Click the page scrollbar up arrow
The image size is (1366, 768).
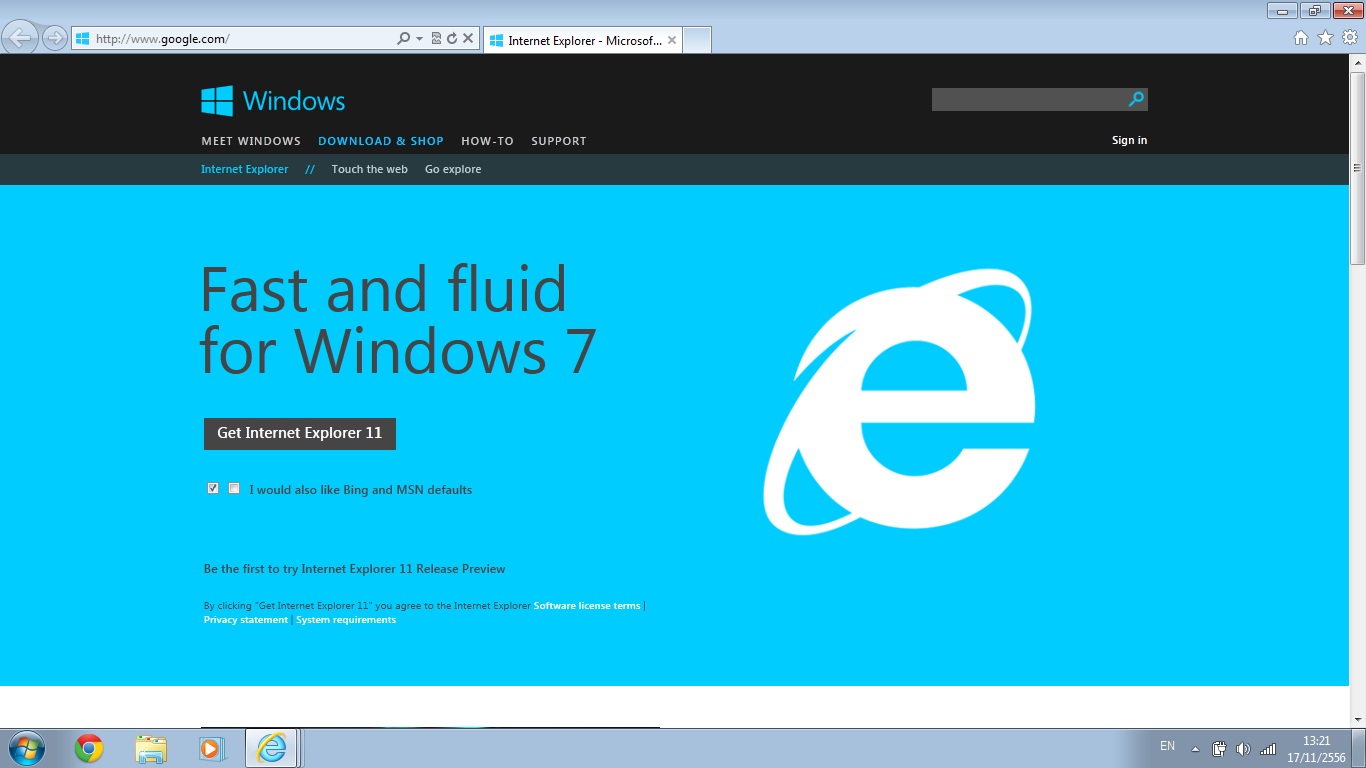point(1357,63)
